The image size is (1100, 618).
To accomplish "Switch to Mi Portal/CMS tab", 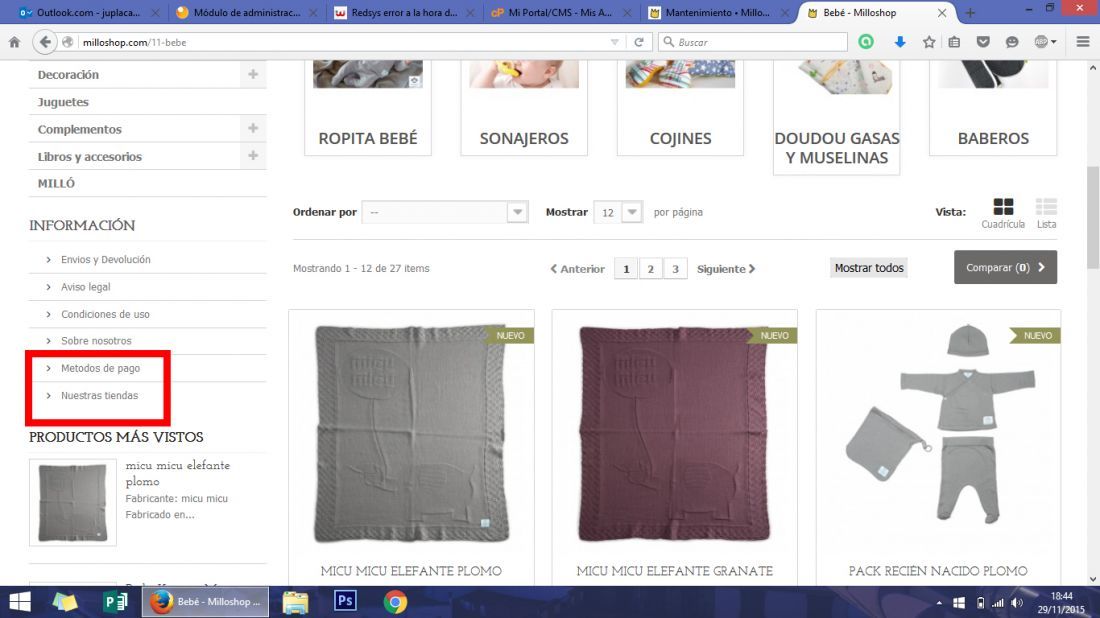I will tap(562, 13).
